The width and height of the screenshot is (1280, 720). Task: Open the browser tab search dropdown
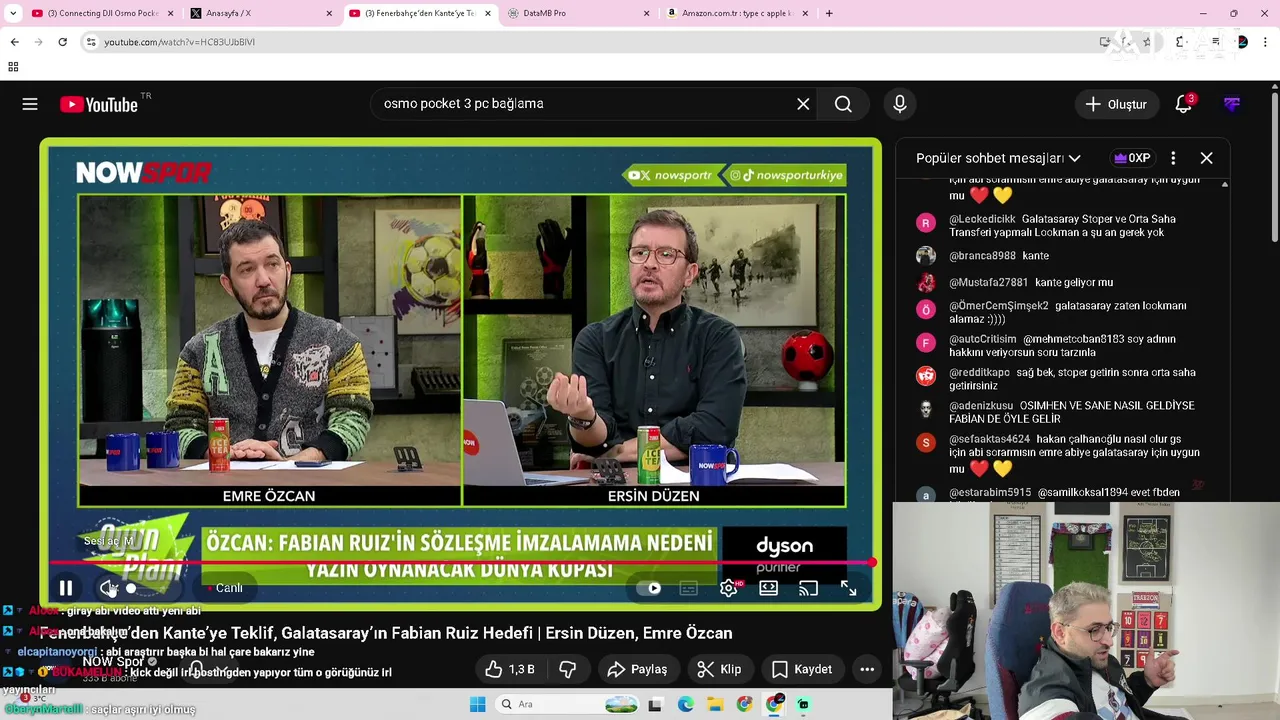pos(13,13)
